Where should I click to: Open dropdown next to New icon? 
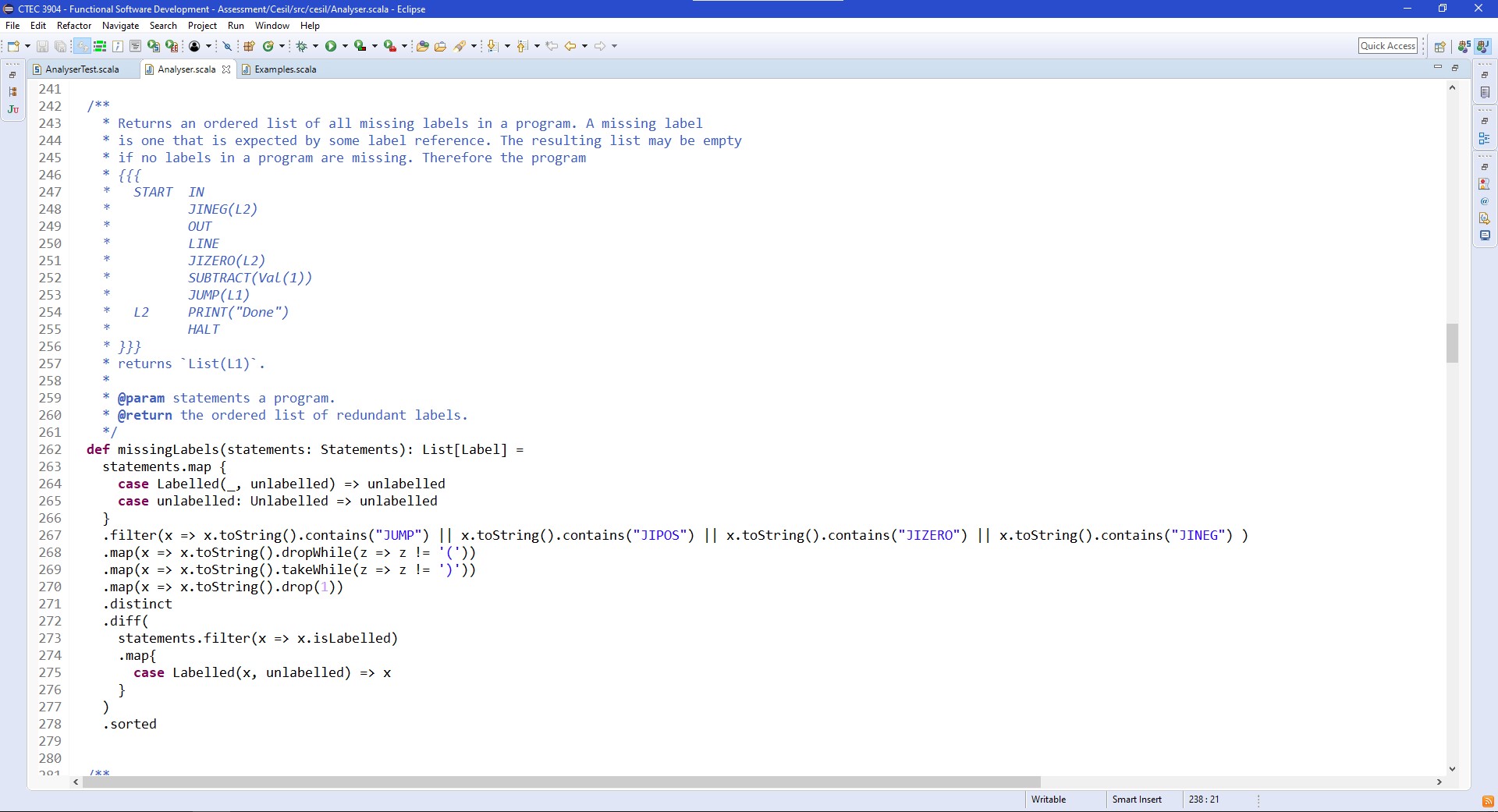(27, 46)
